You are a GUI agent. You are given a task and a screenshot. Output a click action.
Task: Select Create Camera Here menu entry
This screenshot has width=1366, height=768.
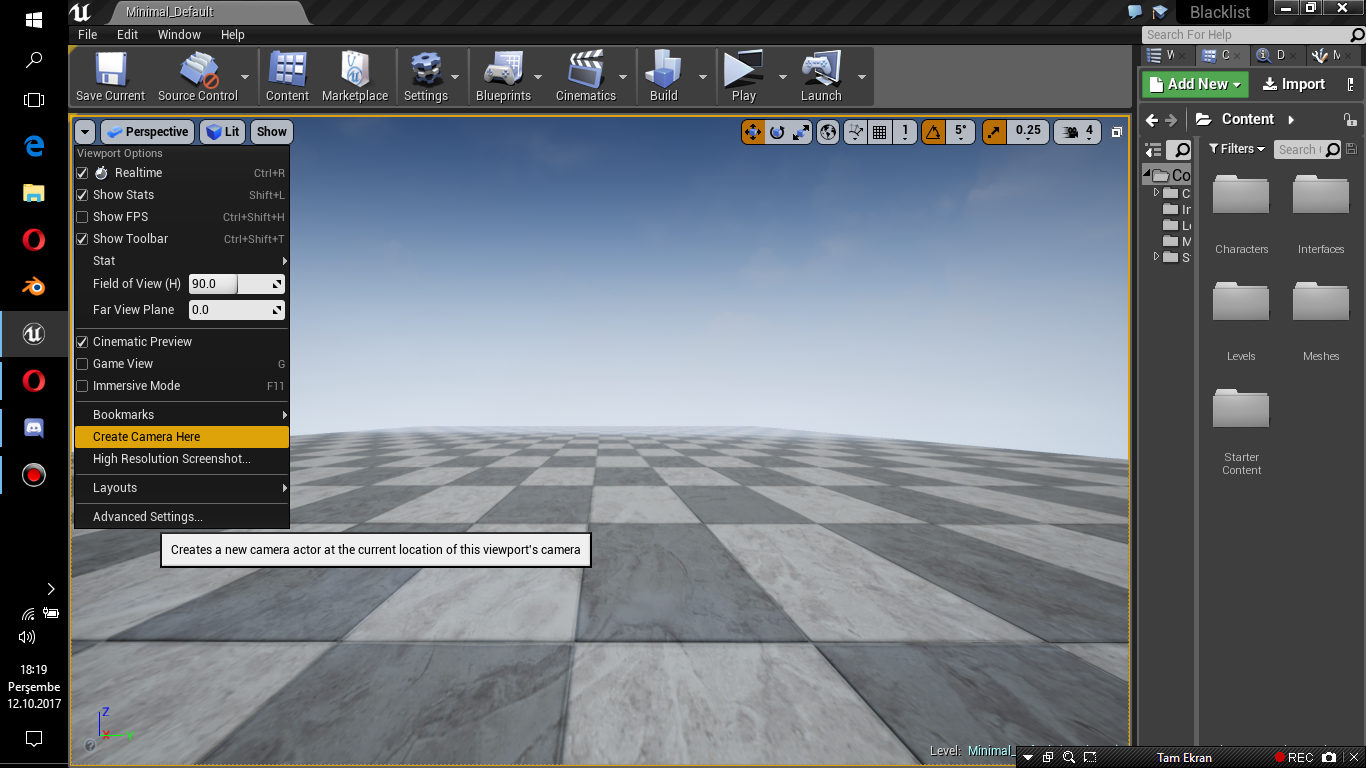pos(182,437)
